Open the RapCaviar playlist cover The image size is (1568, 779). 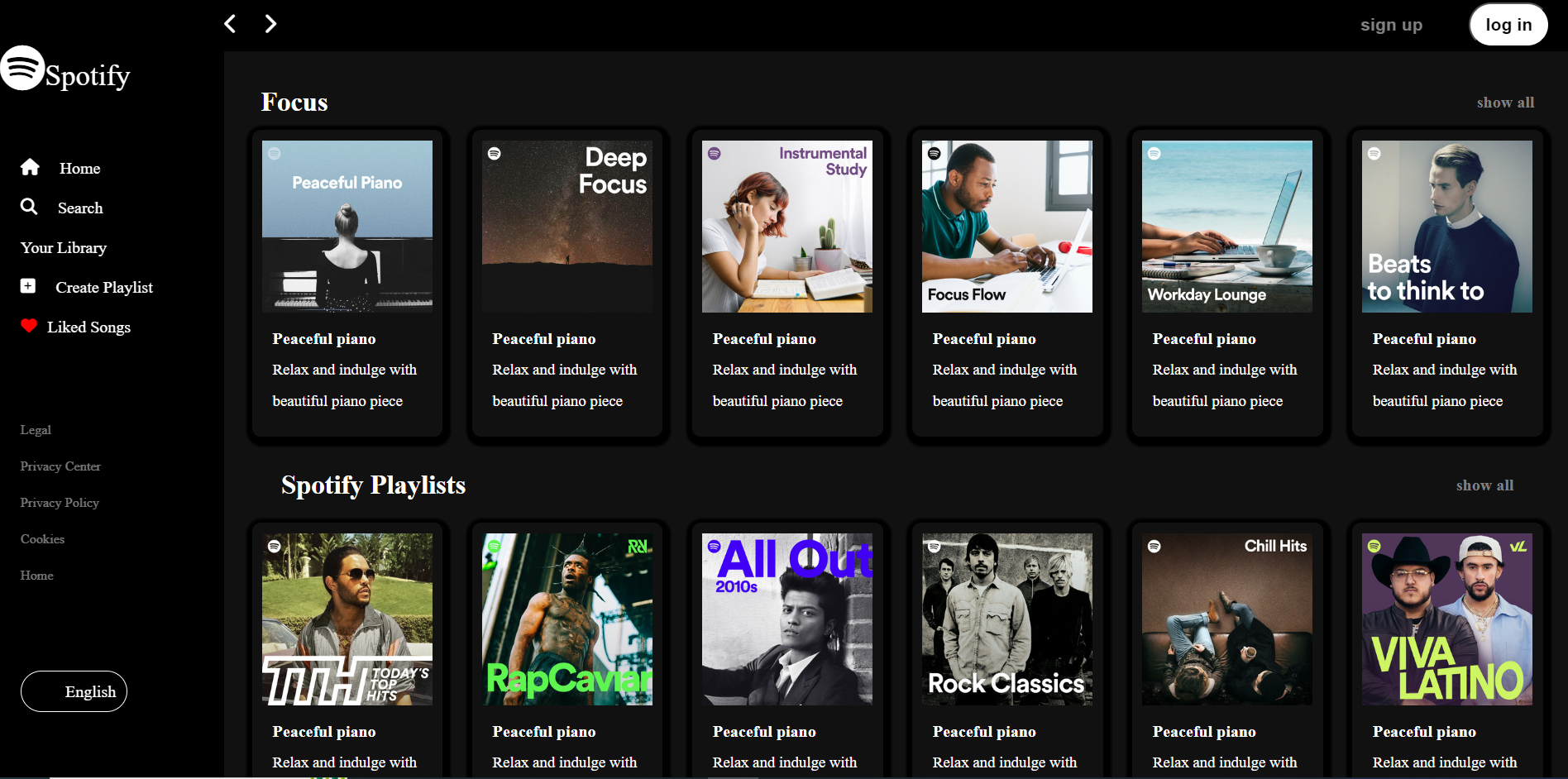point(567,619)
